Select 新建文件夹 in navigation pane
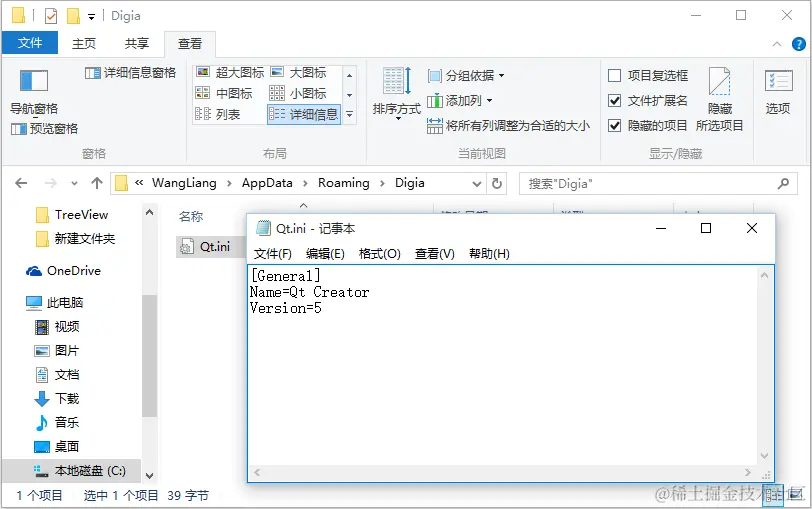 coord(75,239)
